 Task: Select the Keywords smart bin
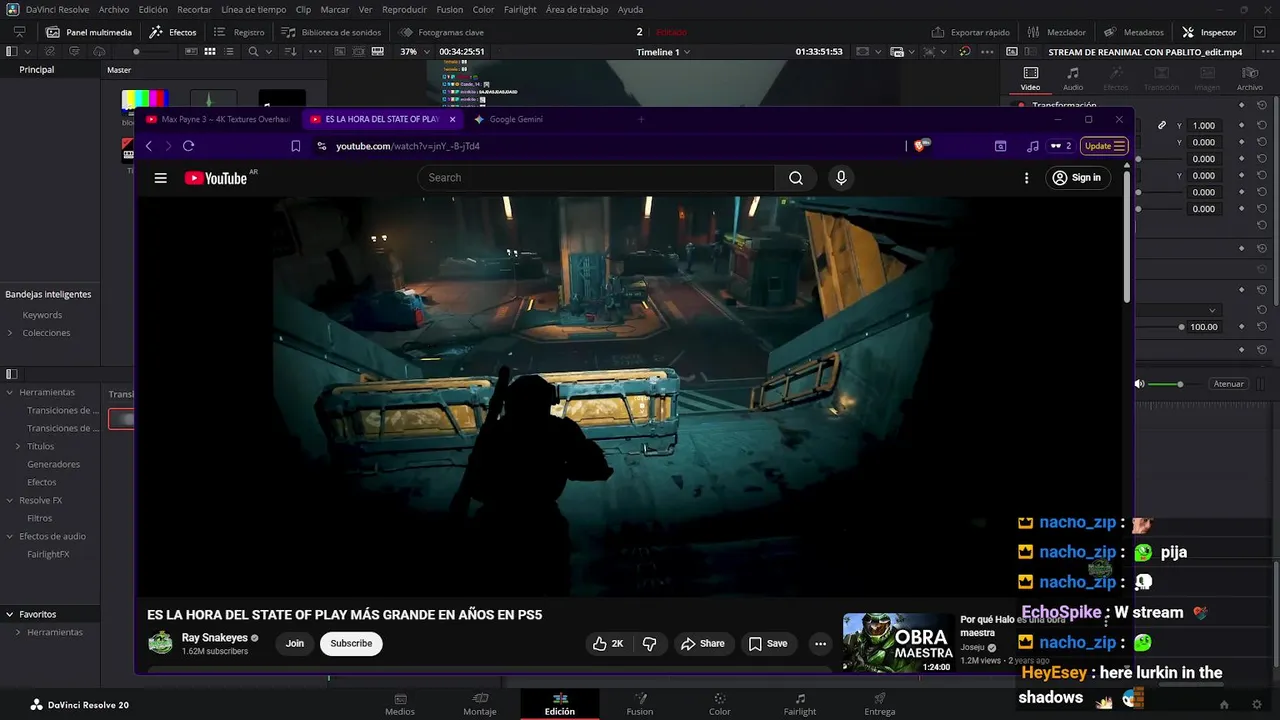(42, 315)
